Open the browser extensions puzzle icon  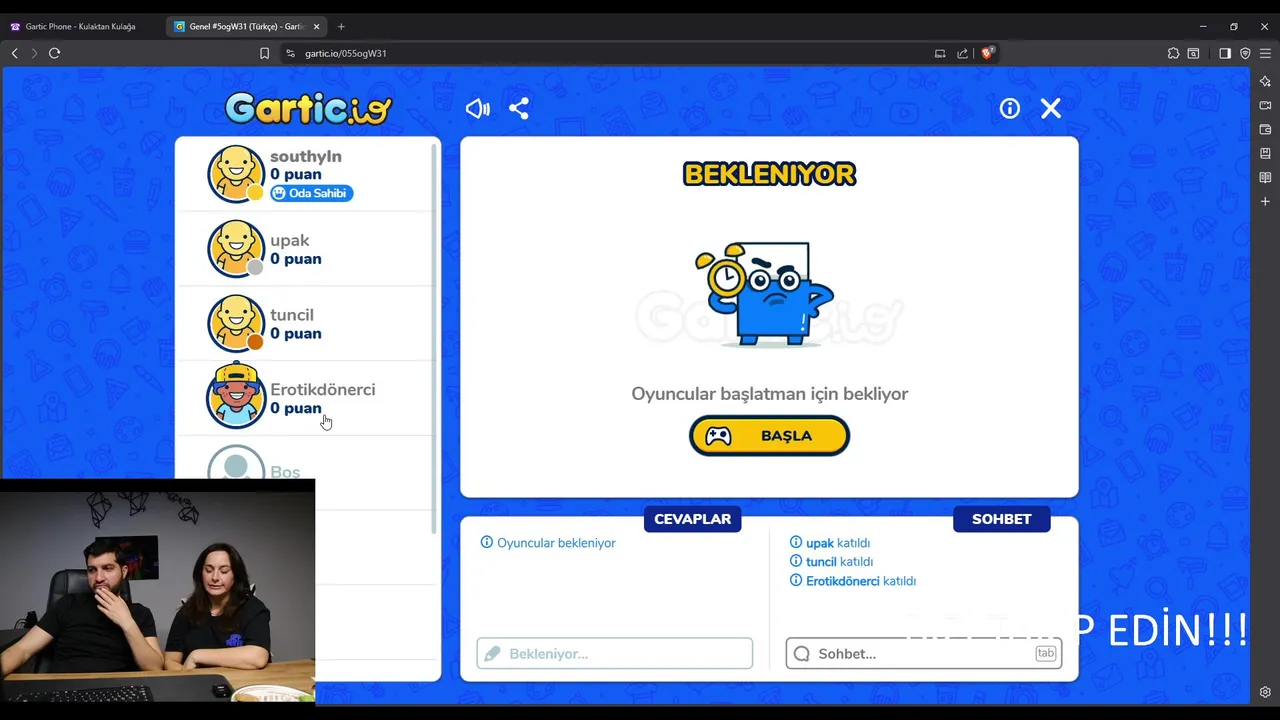[x=1173, y=53]
